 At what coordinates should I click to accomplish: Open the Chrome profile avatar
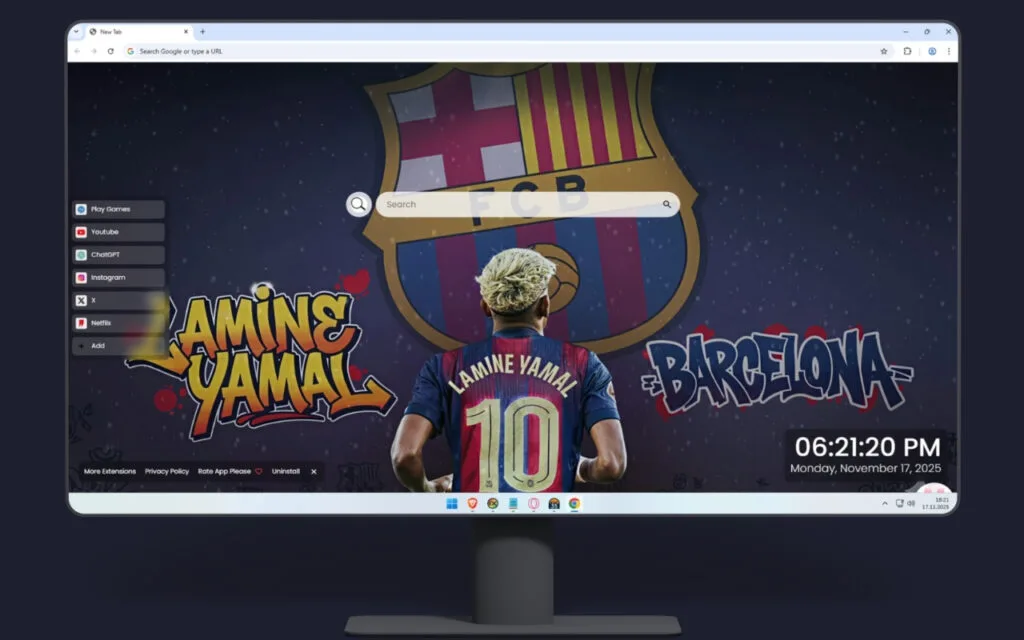pos(932,51)
